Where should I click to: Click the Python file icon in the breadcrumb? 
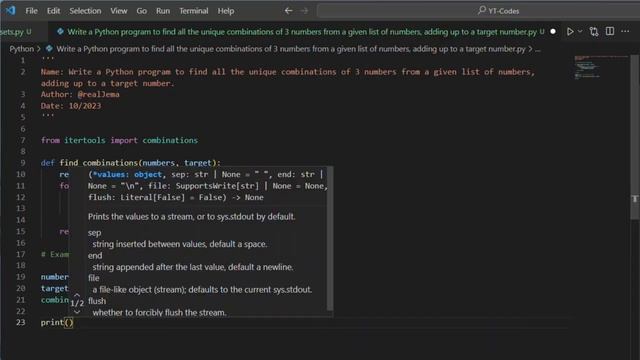pyautogui.click(x=49, y=49)
